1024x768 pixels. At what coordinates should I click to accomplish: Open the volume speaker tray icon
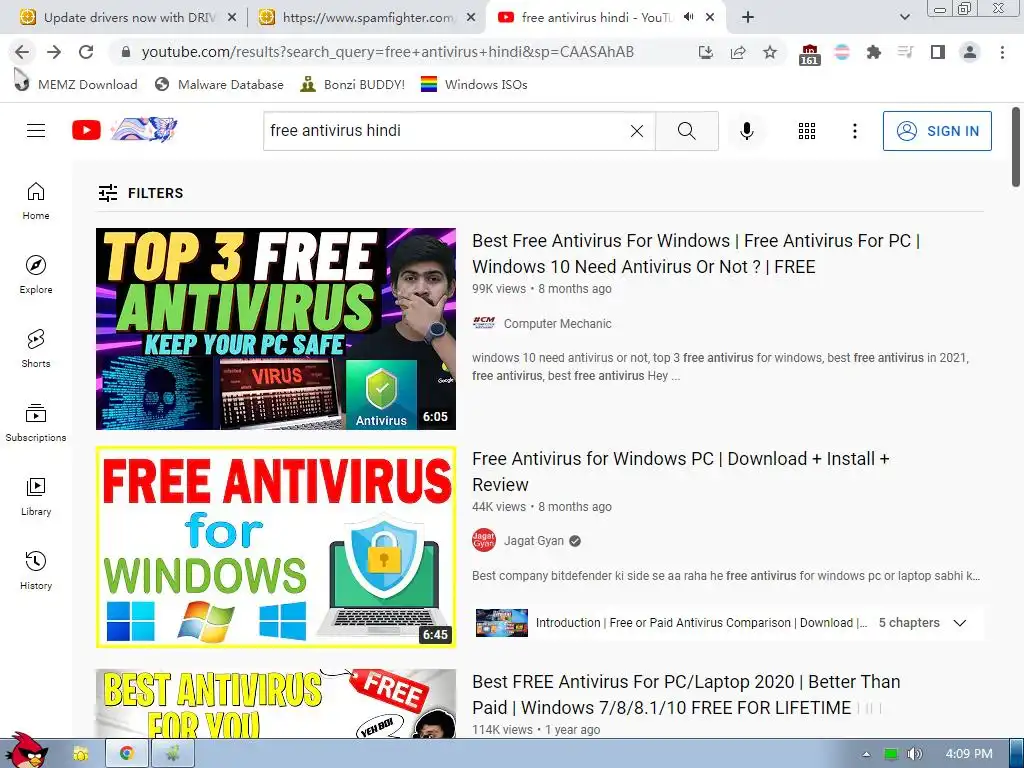(914, 754)
